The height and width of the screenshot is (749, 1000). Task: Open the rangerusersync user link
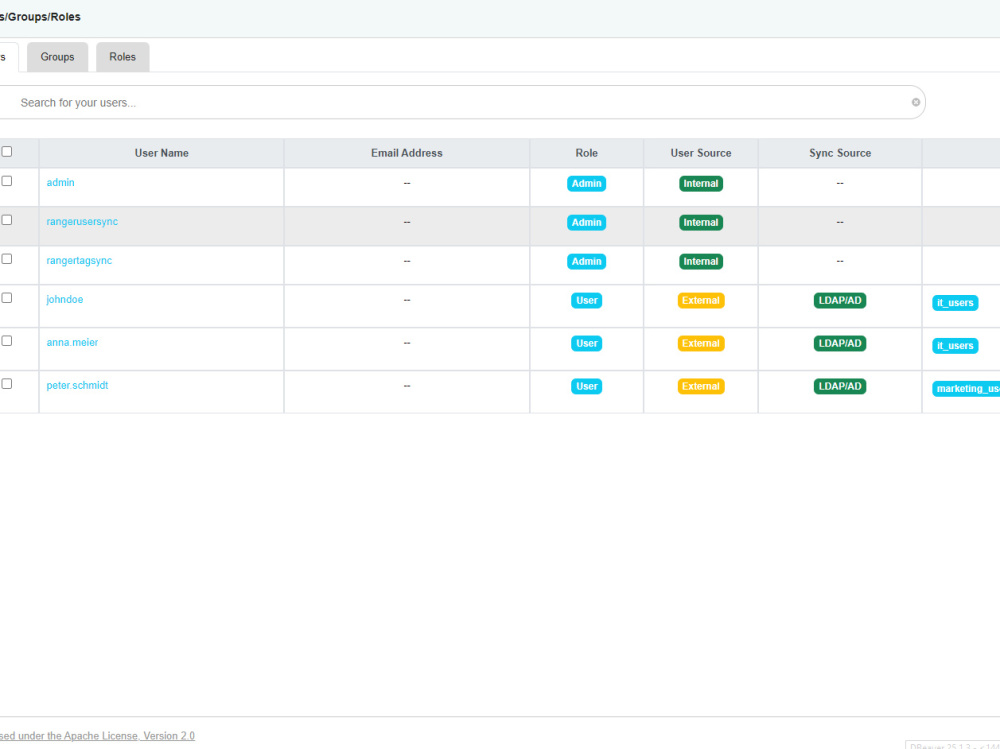[82, 221]
